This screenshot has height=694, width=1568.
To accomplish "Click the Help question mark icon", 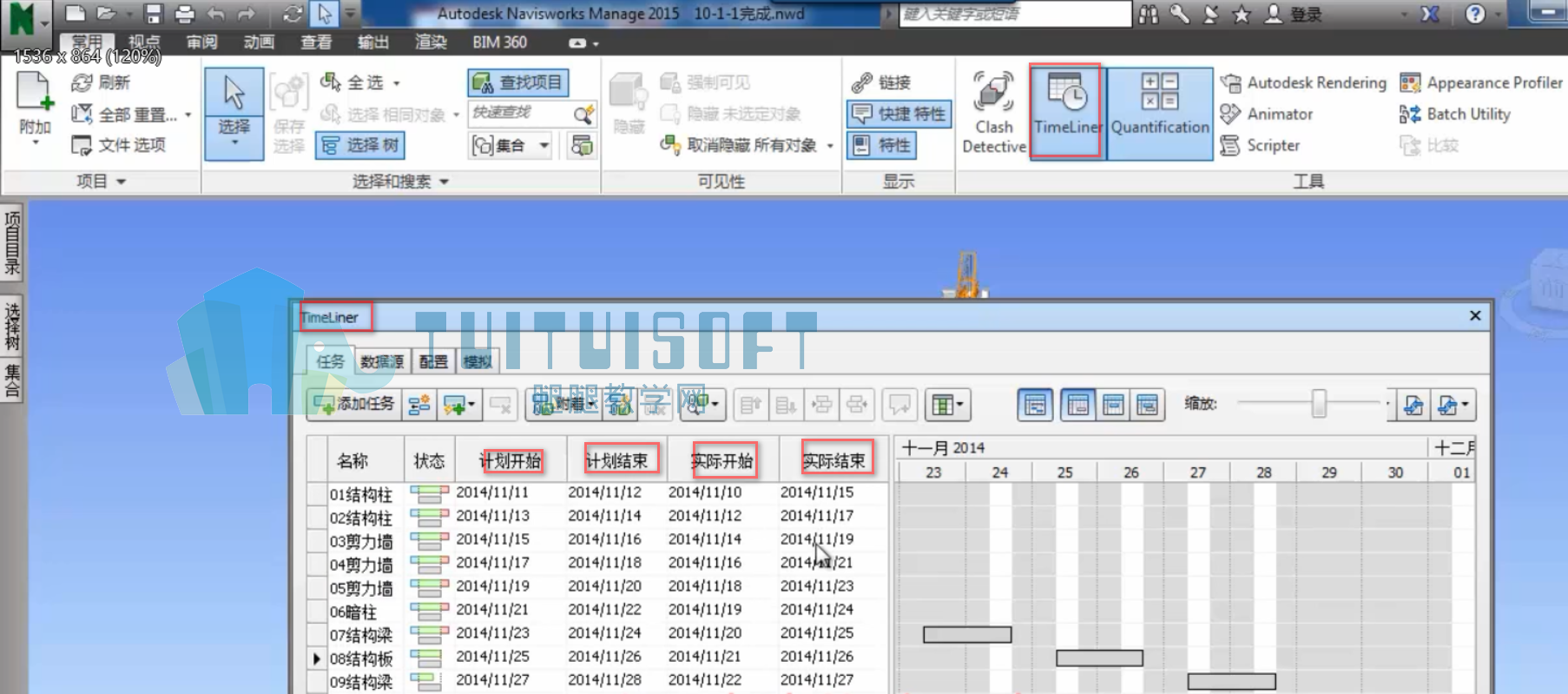I will point(1474,14).
